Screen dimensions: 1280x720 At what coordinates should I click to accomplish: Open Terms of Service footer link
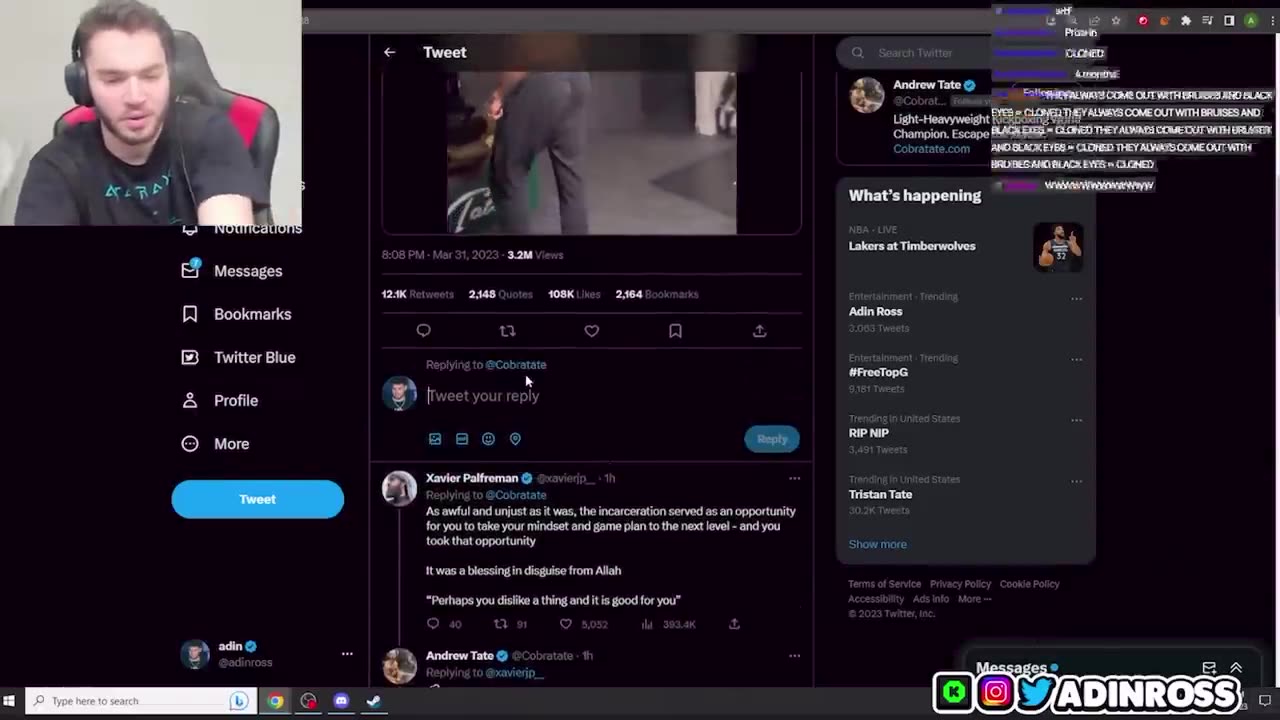[884, 584]
